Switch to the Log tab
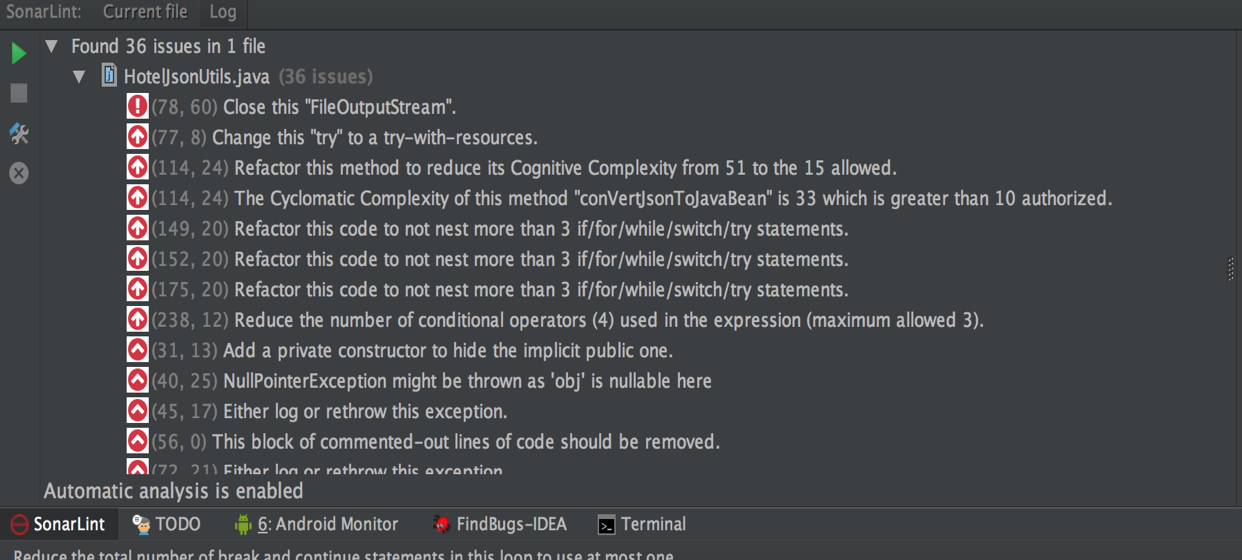 point(222,12)
